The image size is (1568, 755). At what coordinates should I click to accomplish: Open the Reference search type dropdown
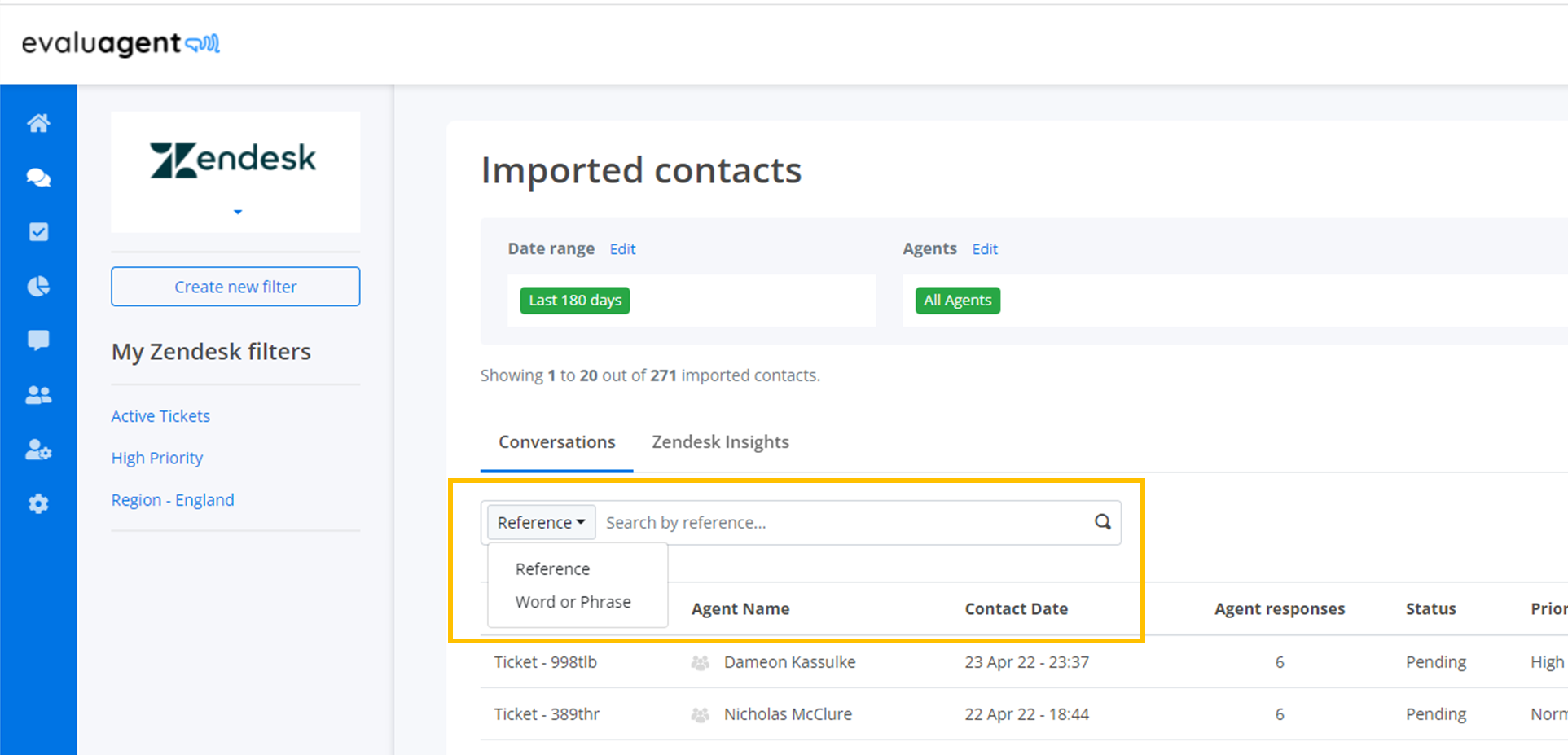pos(541,523)
